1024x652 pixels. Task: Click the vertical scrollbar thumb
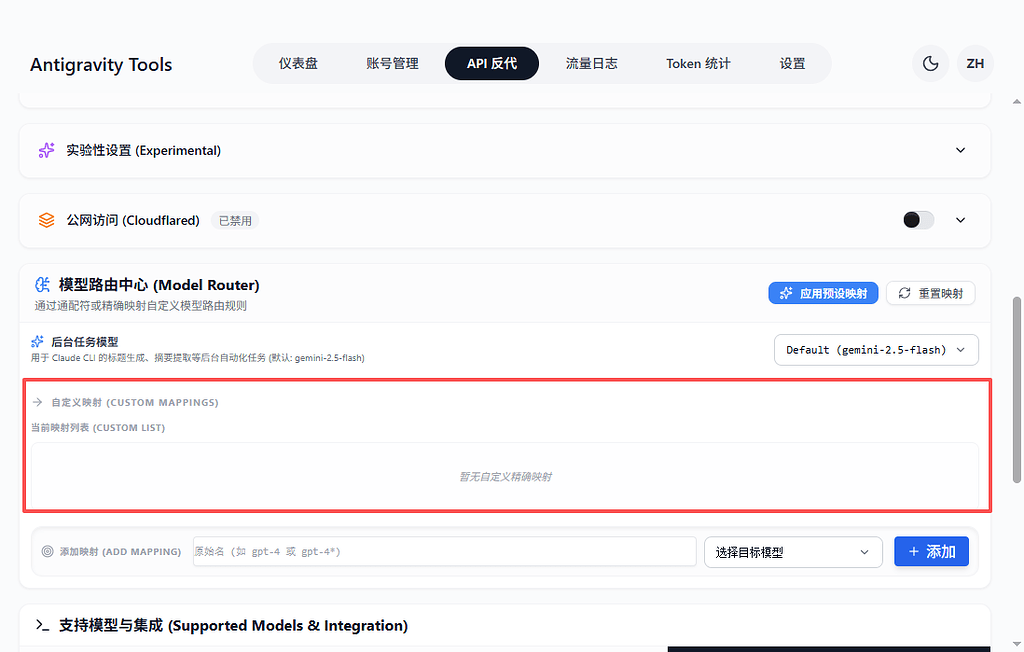1017,390
